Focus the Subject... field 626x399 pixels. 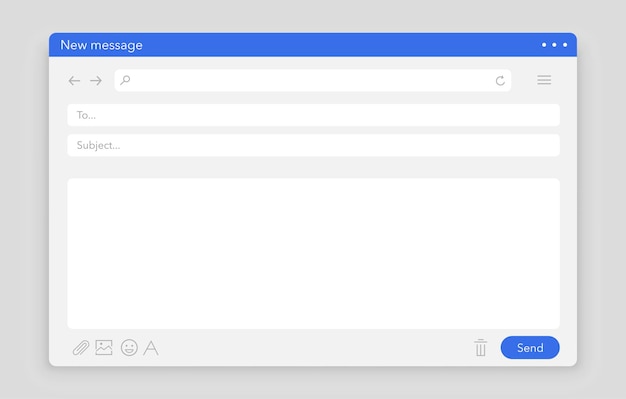coord(313,145)
